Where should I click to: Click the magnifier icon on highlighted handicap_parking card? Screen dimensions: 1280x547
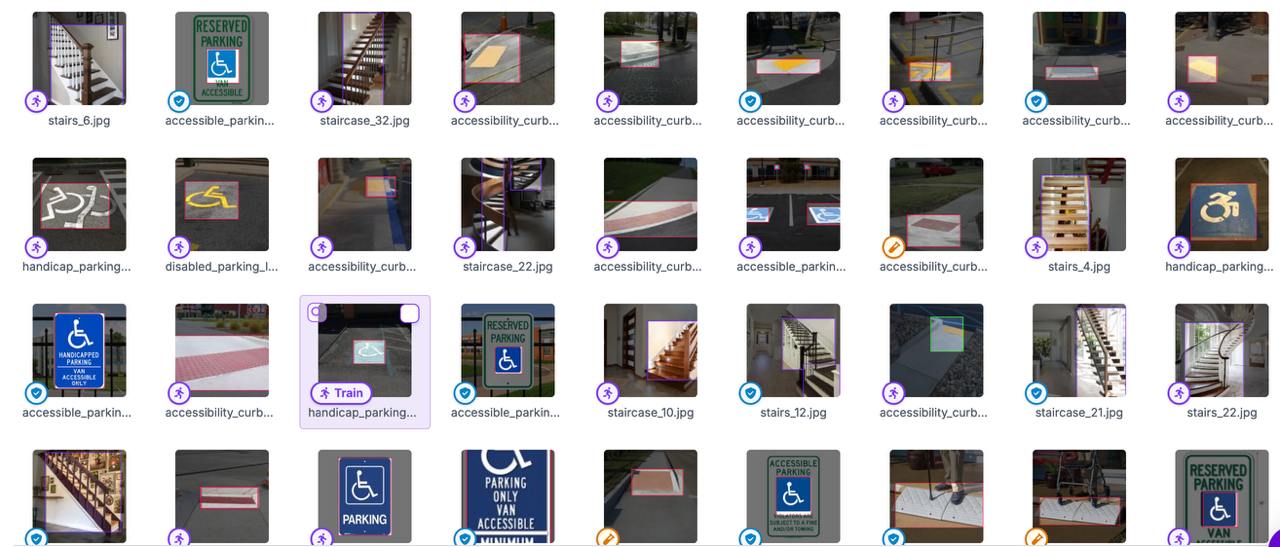[317, 313]
